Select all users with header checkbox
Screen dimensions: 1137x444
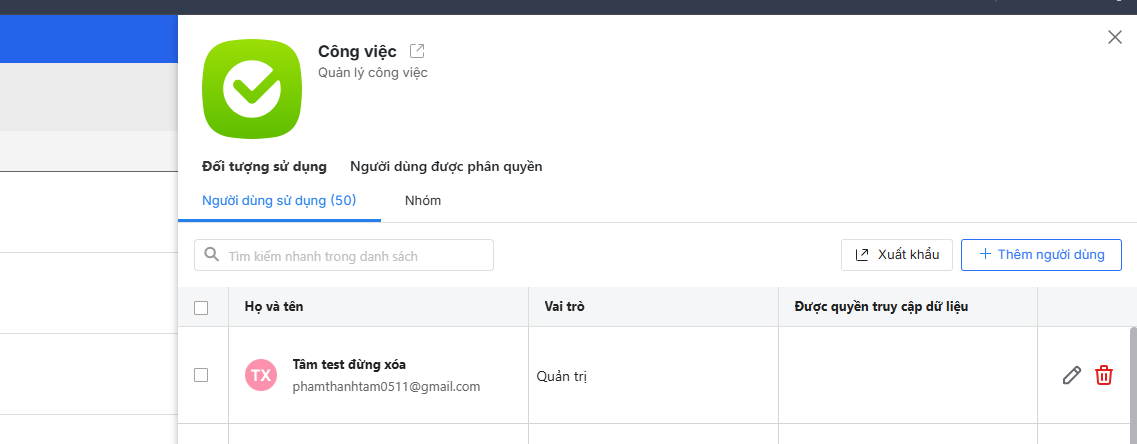tap(201, 307)
